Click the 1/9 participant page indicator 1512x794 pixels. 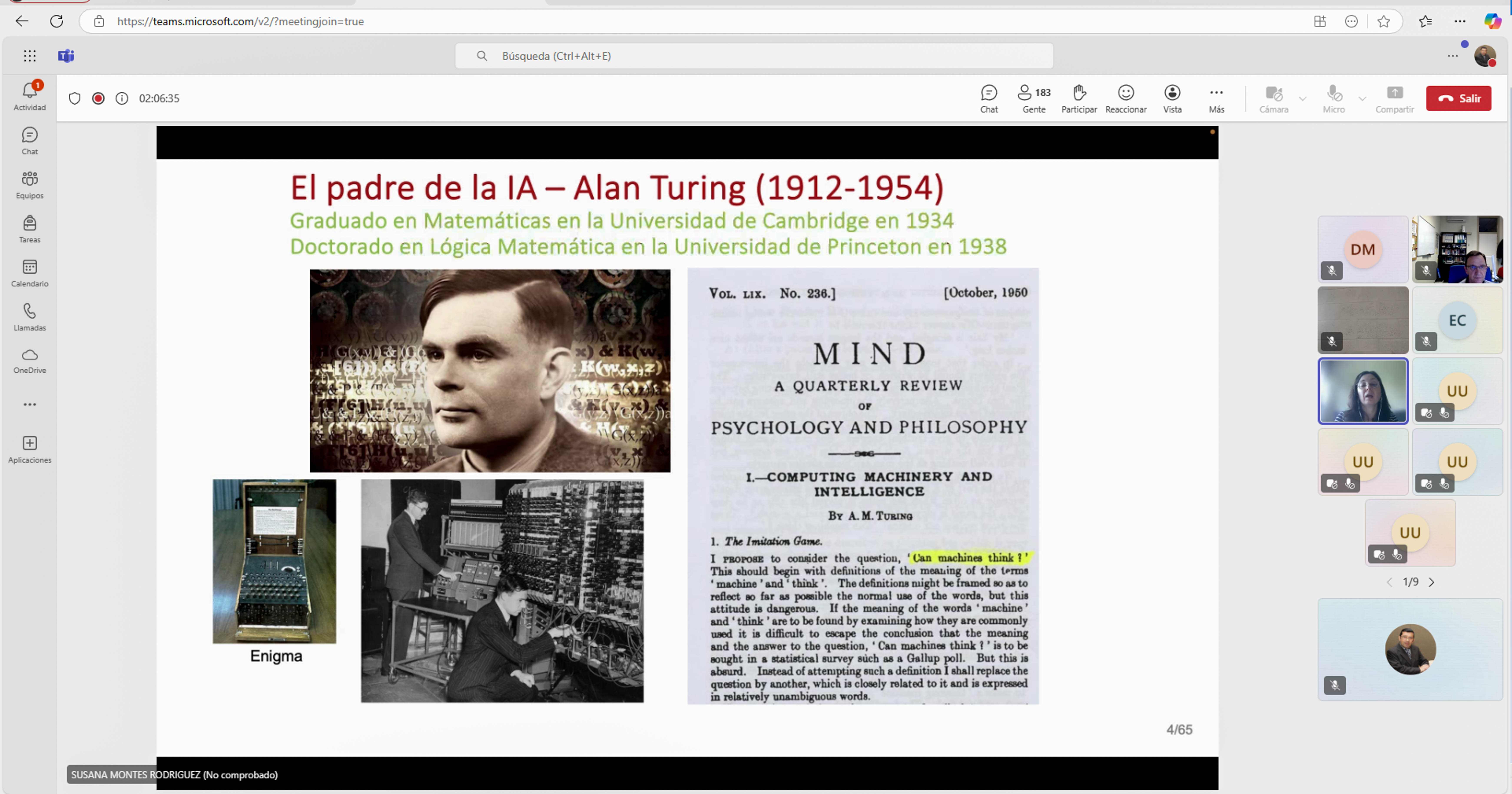pyautogui.click(x=1411, y=582)
